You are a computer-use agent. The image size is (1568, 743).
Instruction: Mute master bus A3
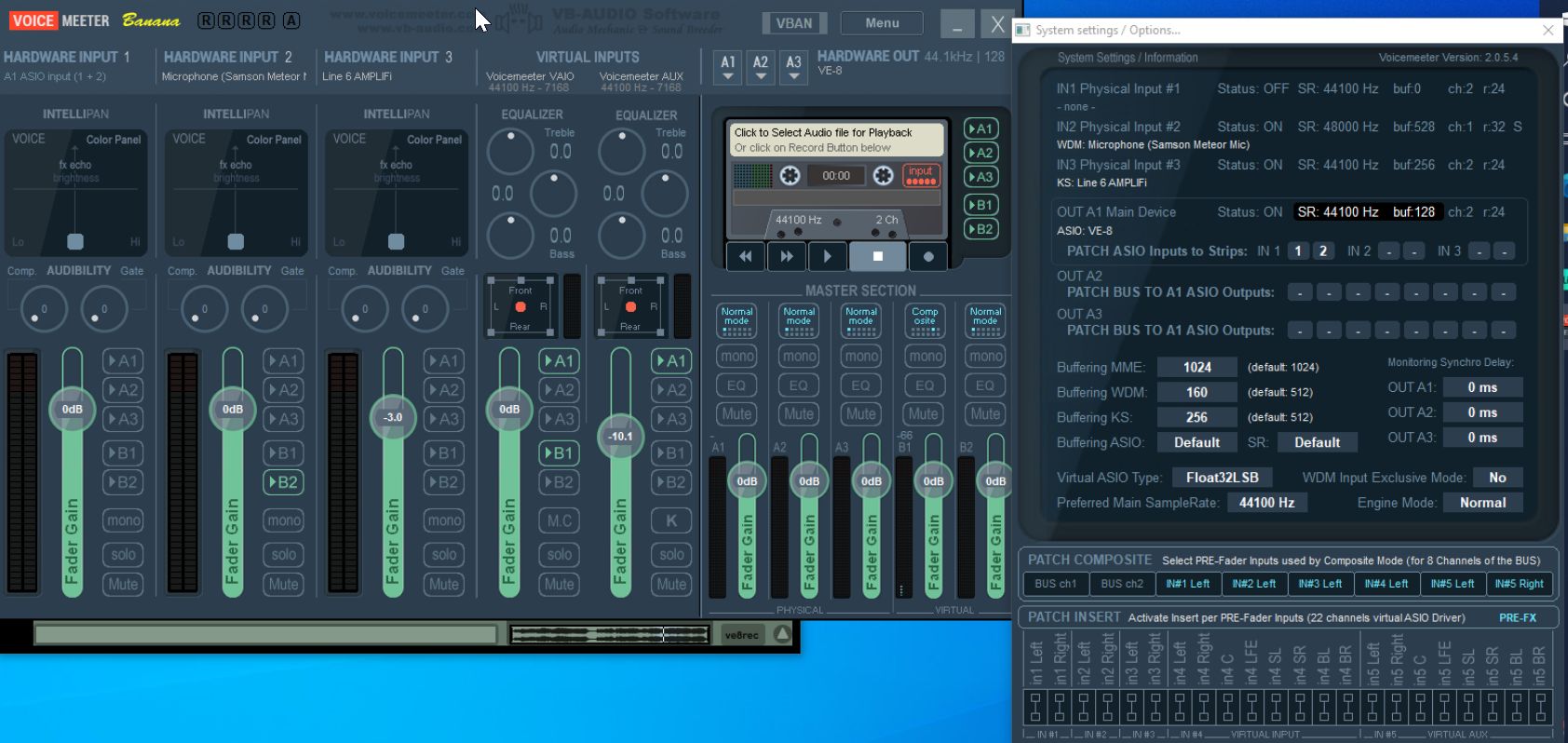pyautogui.click(x=860, y=414)
